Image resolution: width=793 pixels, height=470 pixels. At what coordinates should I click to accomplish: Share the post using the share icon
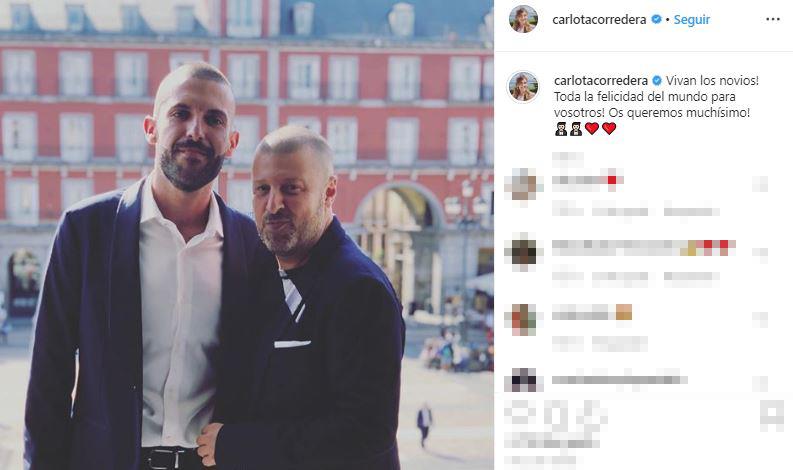click(592, 417)
